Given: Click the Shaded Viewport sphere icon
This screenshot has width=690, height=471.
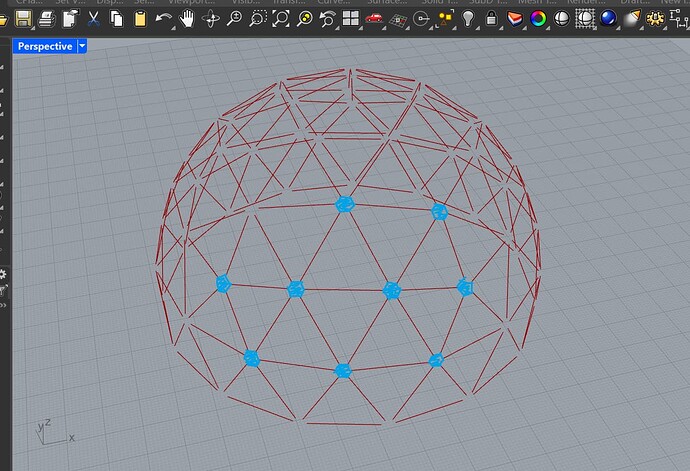Looking at the screenshot, I should tap(562, 18).
